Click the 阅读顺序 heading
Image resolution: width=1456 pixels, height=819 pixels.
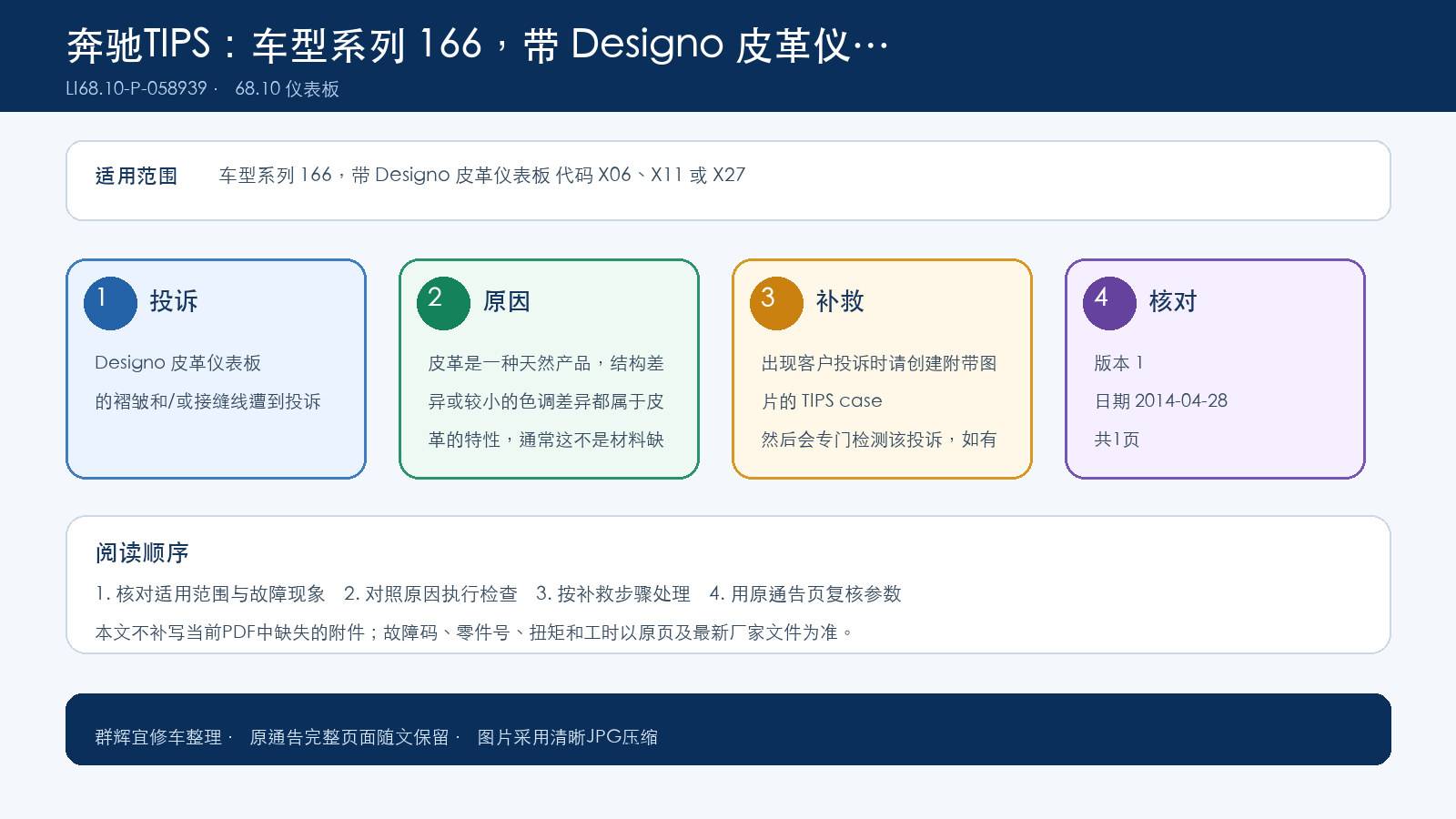(142, 552)
